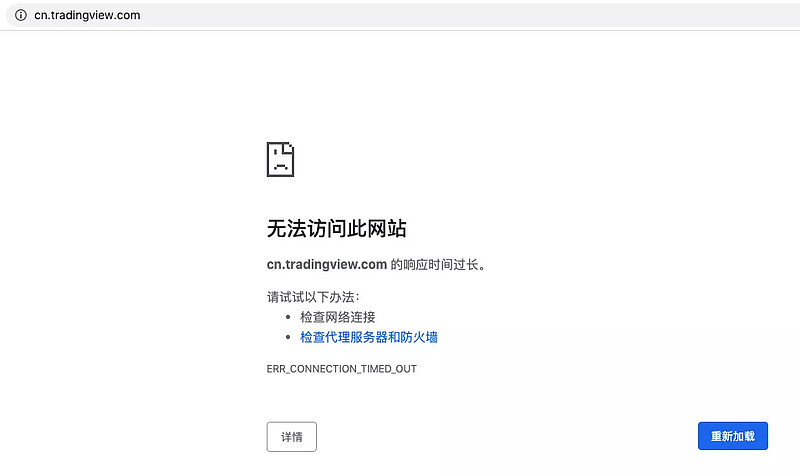Select the cn.tradingview.com URL in address bar
The width and height of the screenshot is (800, 476).
[87, 15]
